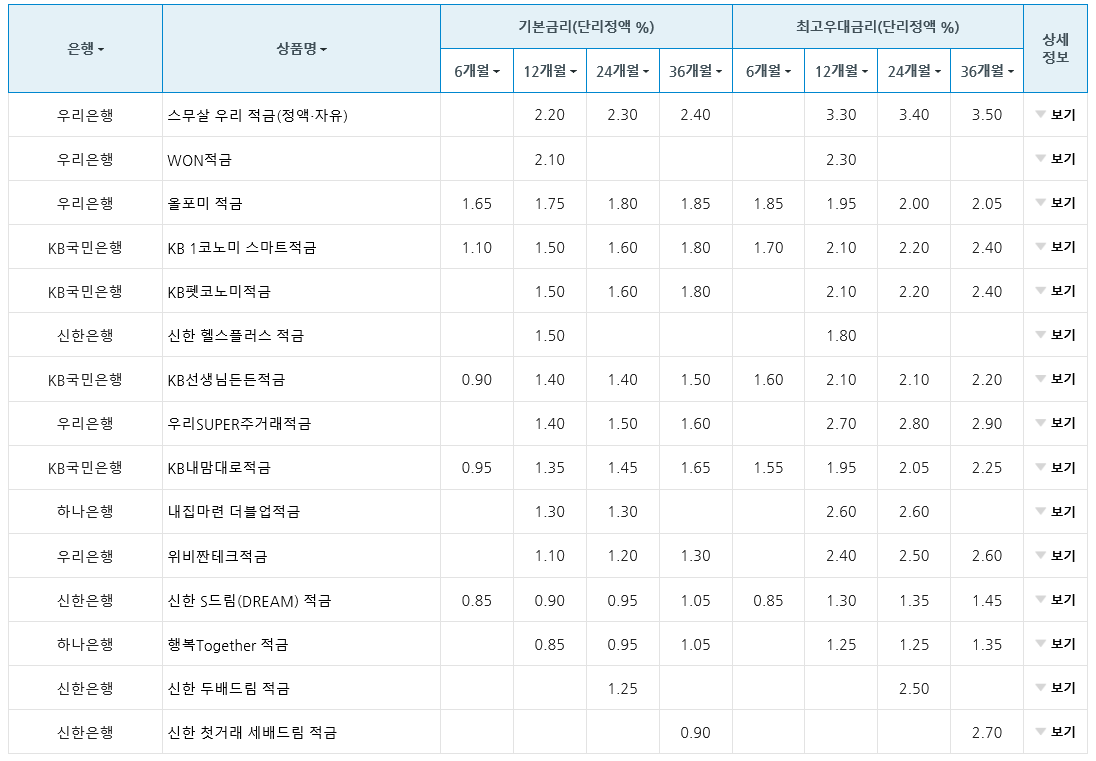The height and width of the screenshot is (761, 1096).
Task: Select product name 신한 첫거래 세배드림 적금
Action: coord(252,732)
